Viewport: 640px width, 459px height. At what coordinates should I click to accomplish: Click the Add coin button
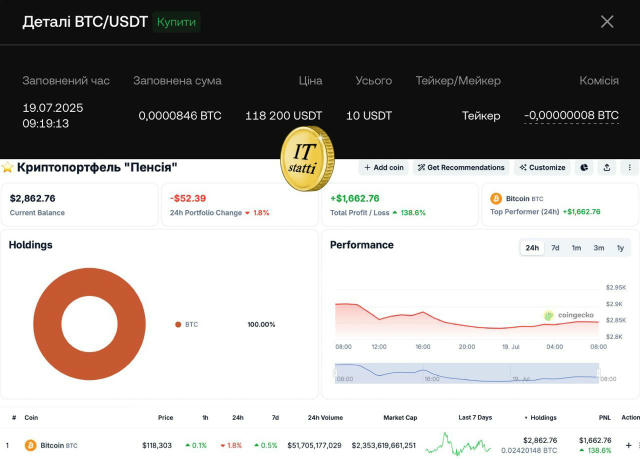pyautogui.click(x=384, y=167)
